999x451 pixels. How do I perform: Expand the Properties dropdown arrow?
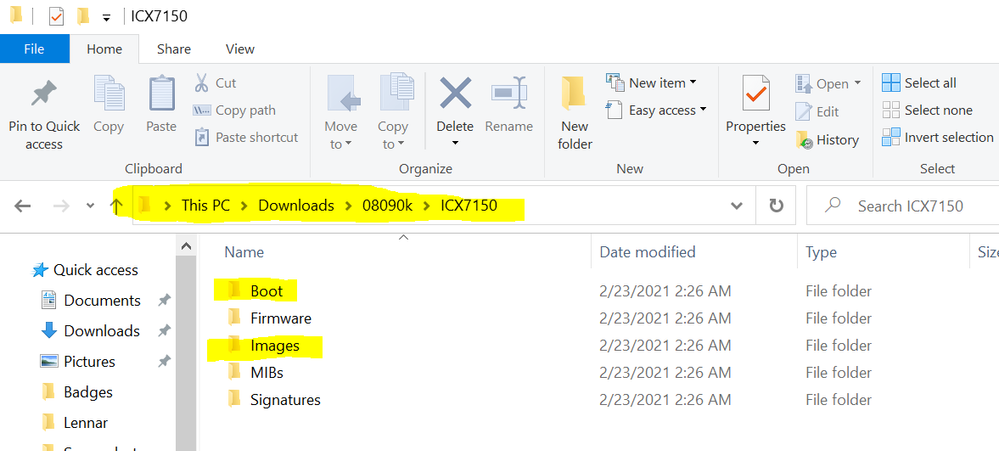[x=756, y=143]
